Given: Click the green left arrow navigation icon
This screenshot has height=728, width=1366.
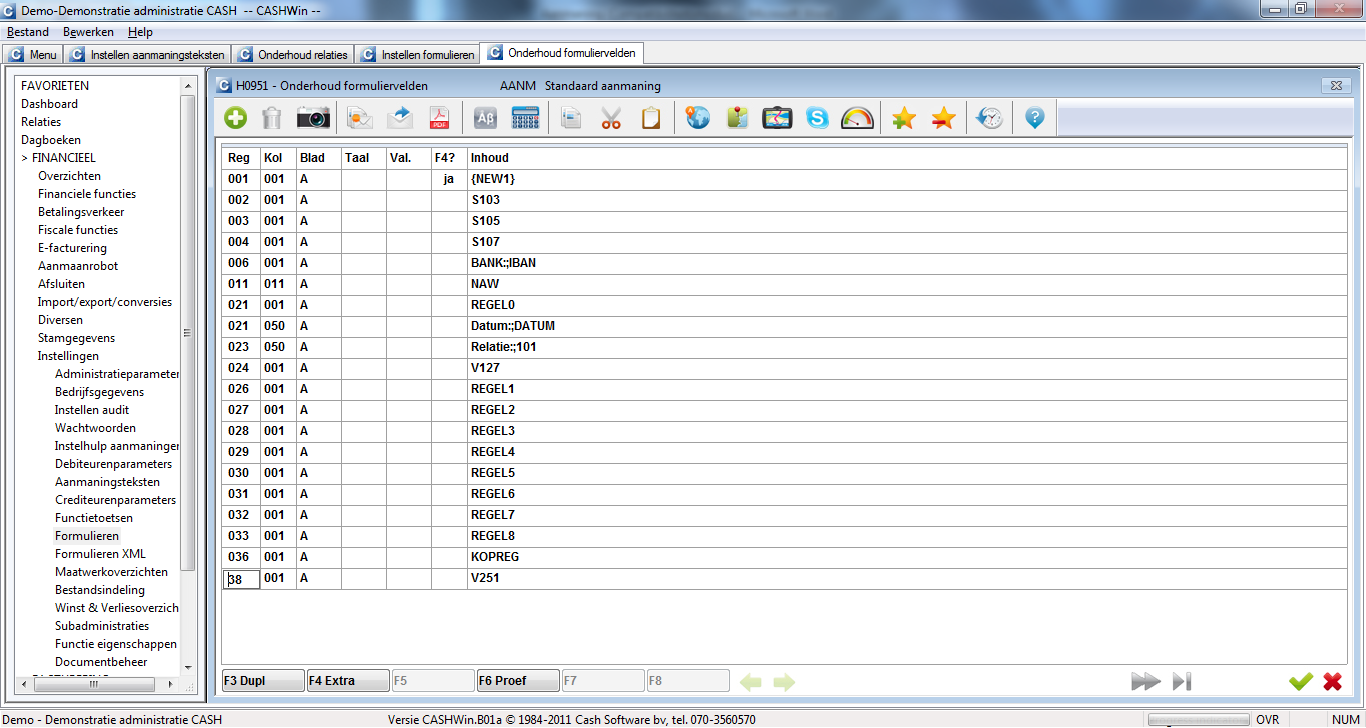Looking at the screenshot, I should (751, 681).
